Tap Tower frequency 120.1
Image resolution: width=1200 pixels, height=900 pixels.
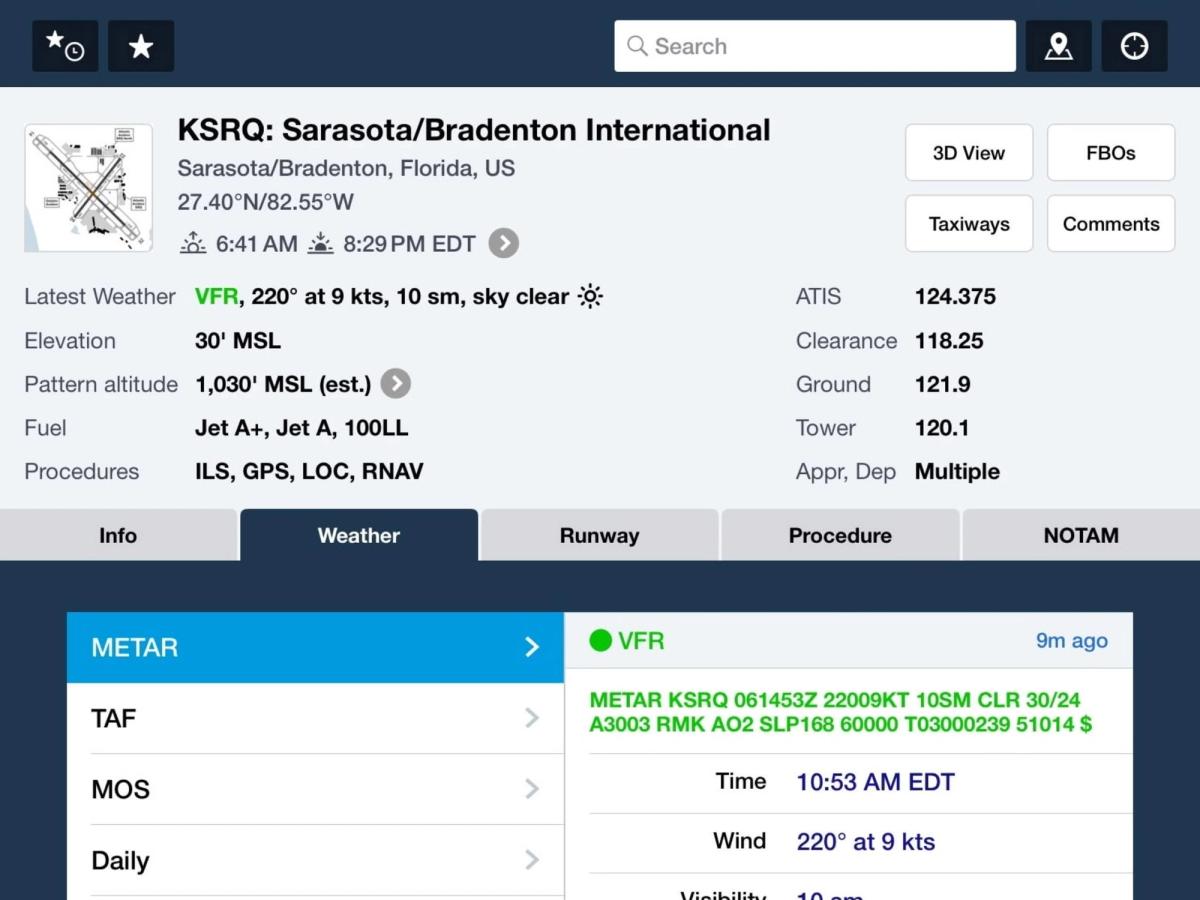[942, 428]
